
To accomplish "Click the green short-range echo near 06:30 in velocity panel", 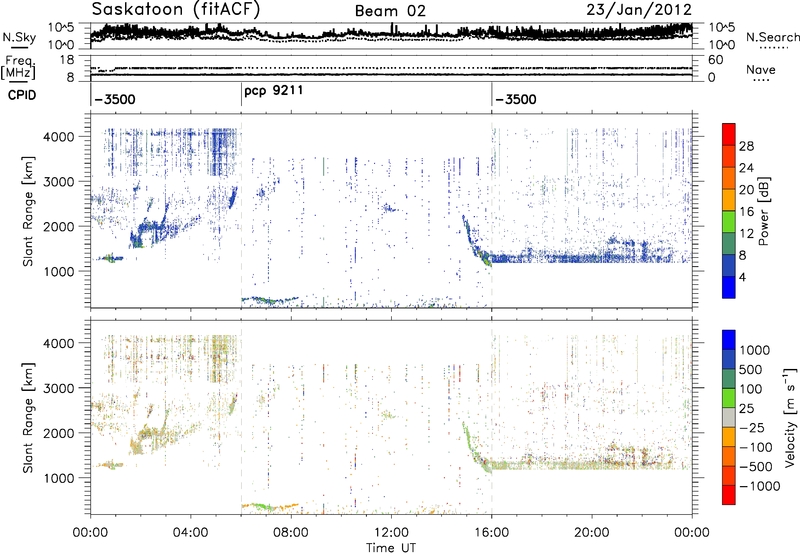I will pyautogui.click(x=263, y=507).
